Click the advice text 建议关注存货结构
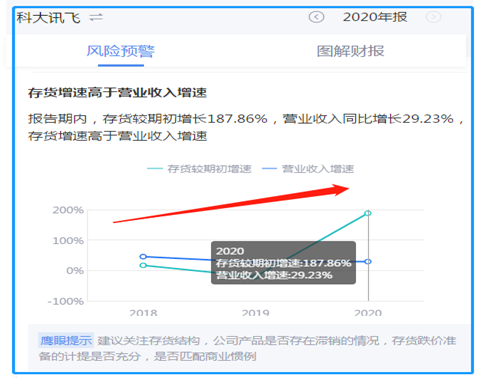Image resolution: width=483 pixels, height=378 pixels. [x=148, y=340]
